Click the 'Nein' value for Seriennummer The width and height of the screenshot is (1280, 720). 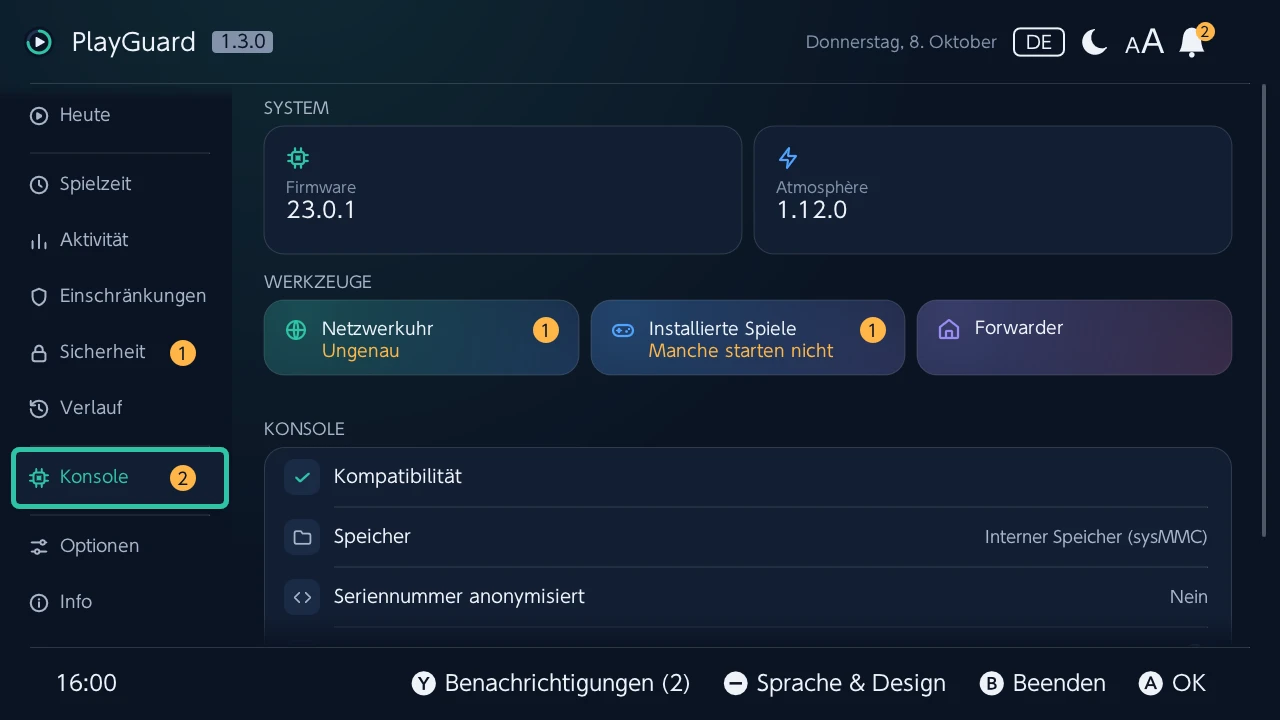[x=1189, y=597]
